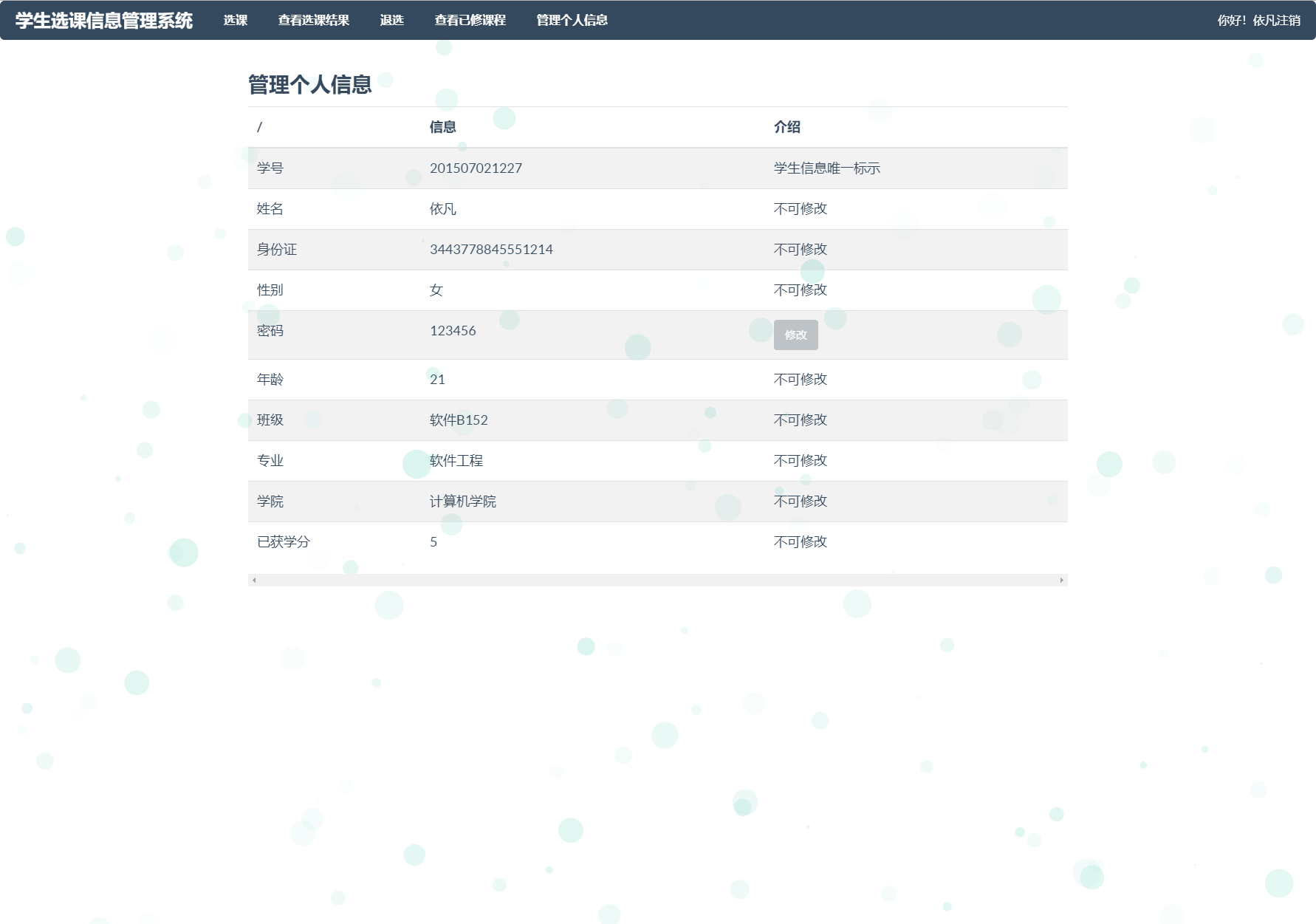Open the 查看已修课程 page
Image resolution: width=1316 pixels, height=924 pixels.
coord(470,21)
